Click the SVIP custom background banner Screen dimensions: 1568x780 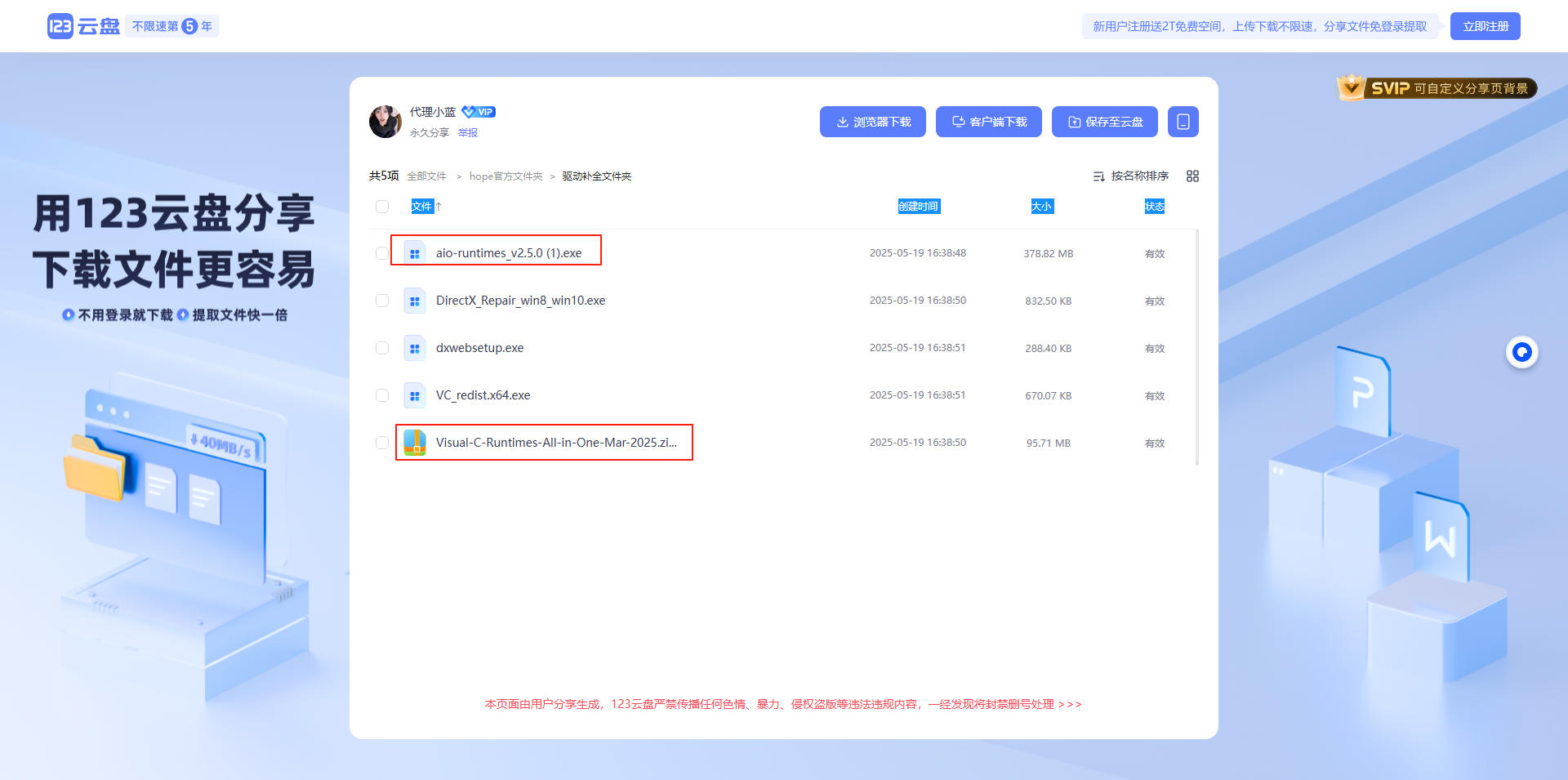coord(1437,87)
